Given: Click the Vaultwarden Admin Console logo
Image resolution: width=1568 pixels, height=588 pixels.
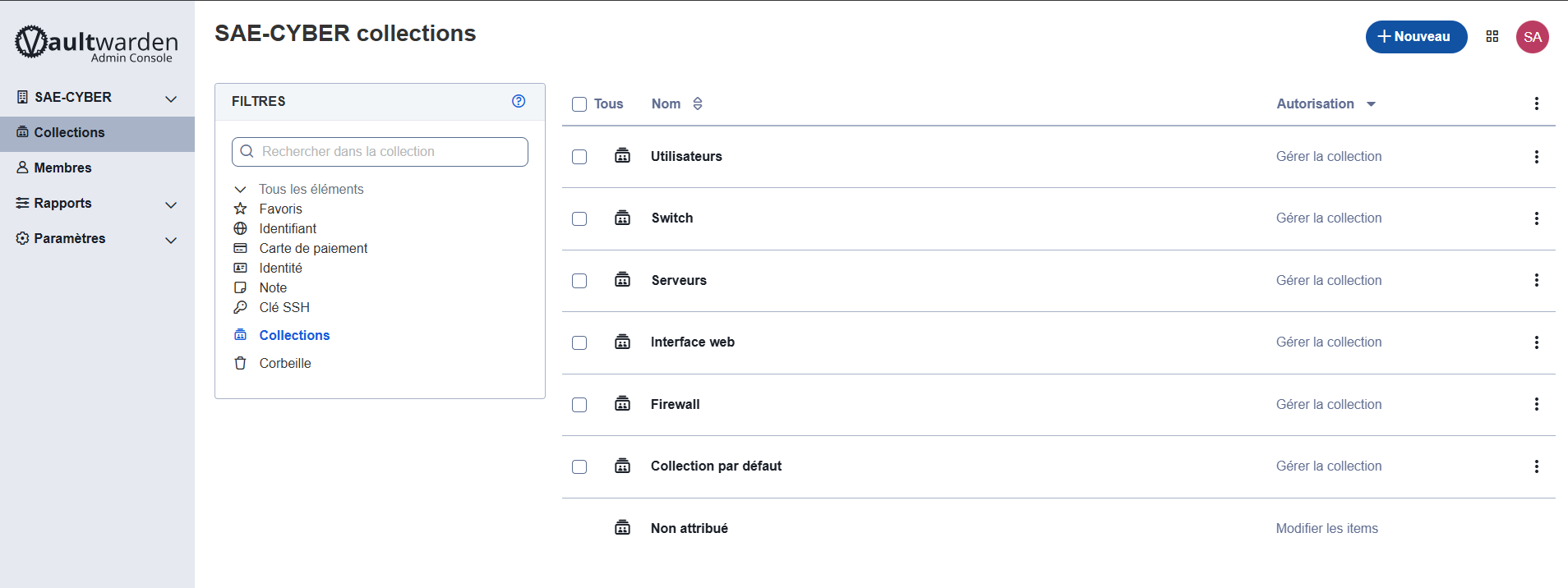Looking at the screenshot, I should click(x=97, y=44).
